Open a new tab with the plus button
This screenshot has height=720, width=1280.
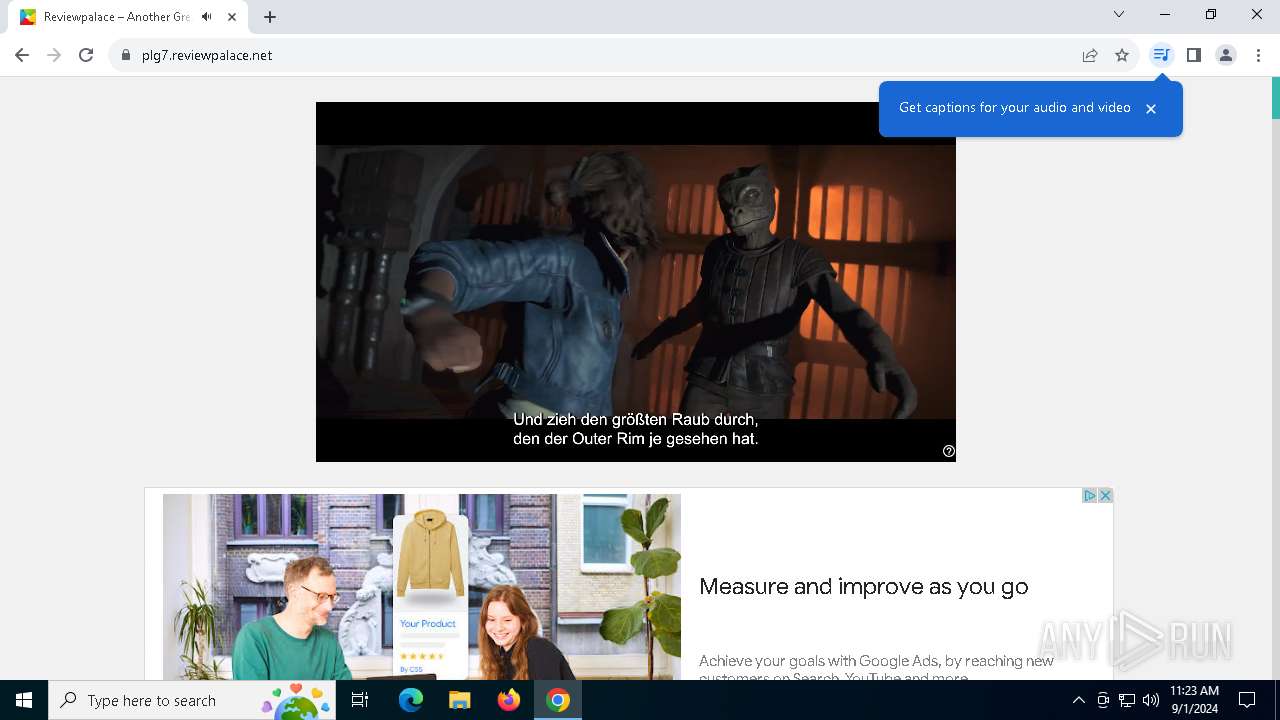pyautogui.click(x=270, y=17)
